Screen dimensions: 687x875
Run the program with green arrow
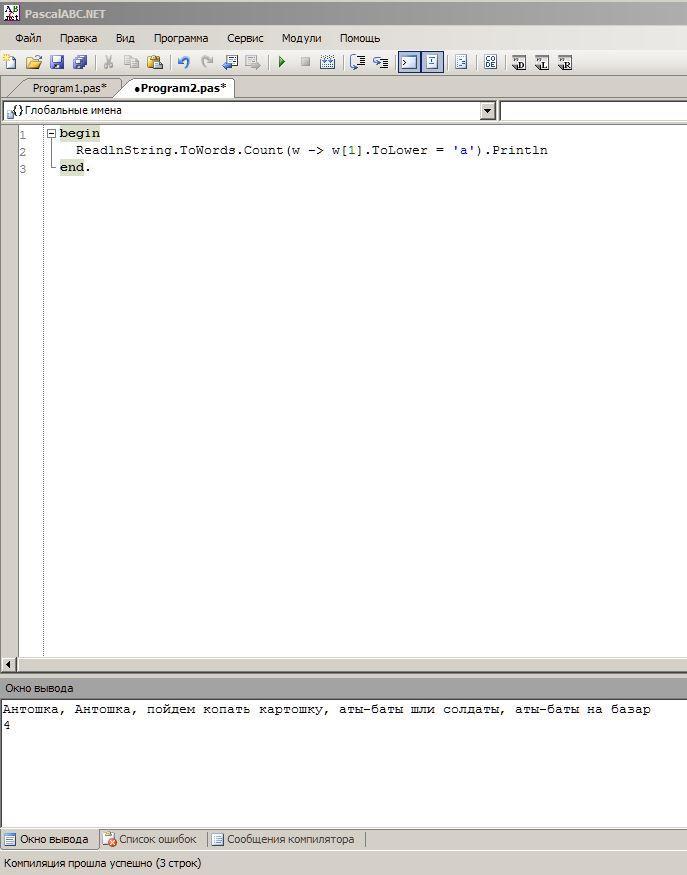pos(282,62)
